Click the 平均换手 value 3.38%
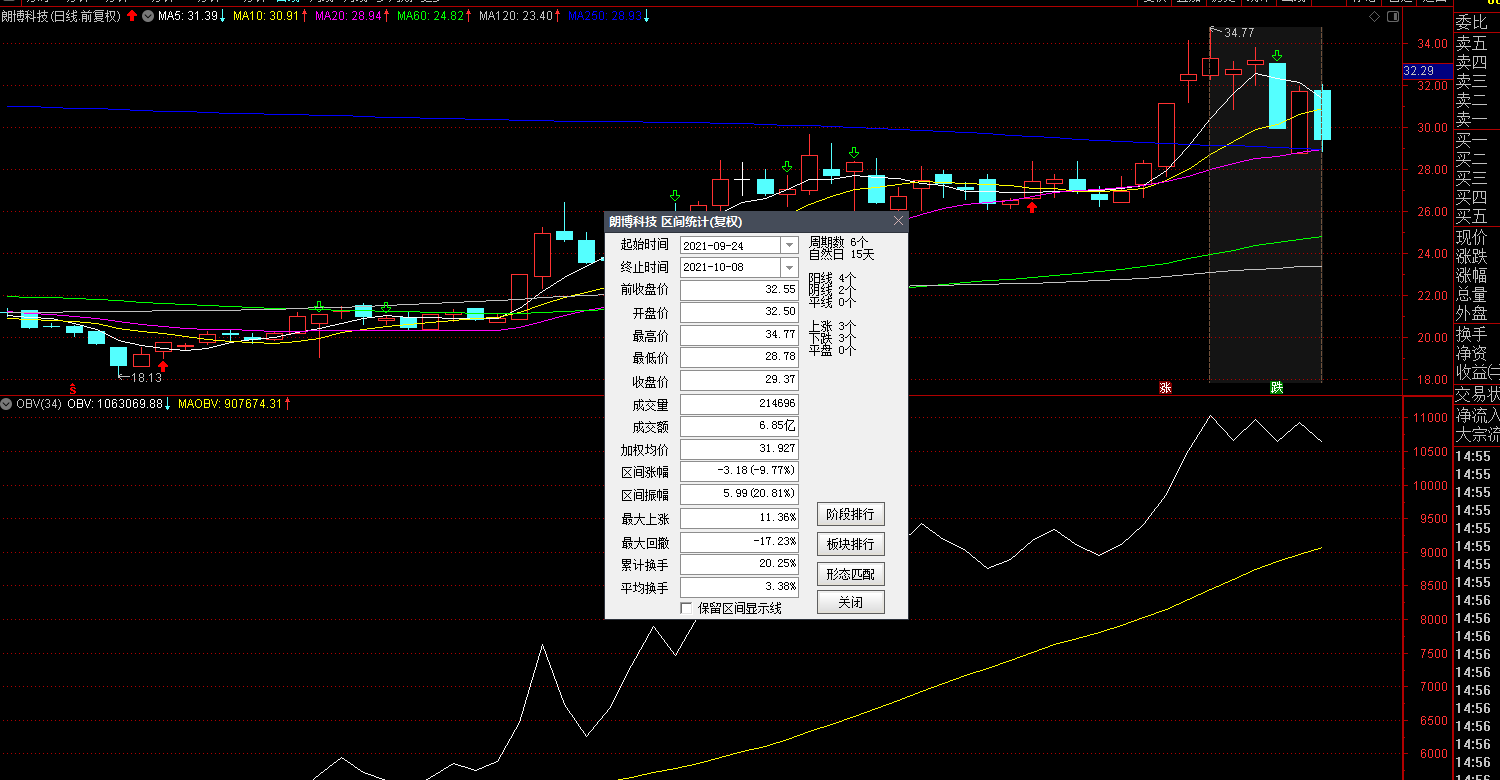This screenshot has width=1500, height=780. [739, 588]
